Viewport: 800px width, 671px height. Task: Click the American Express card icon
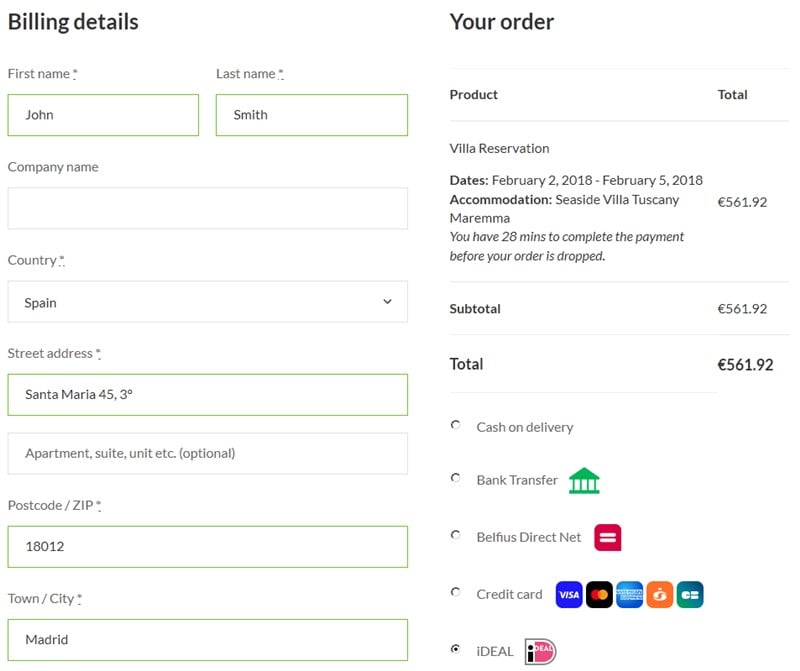[629, 594]
